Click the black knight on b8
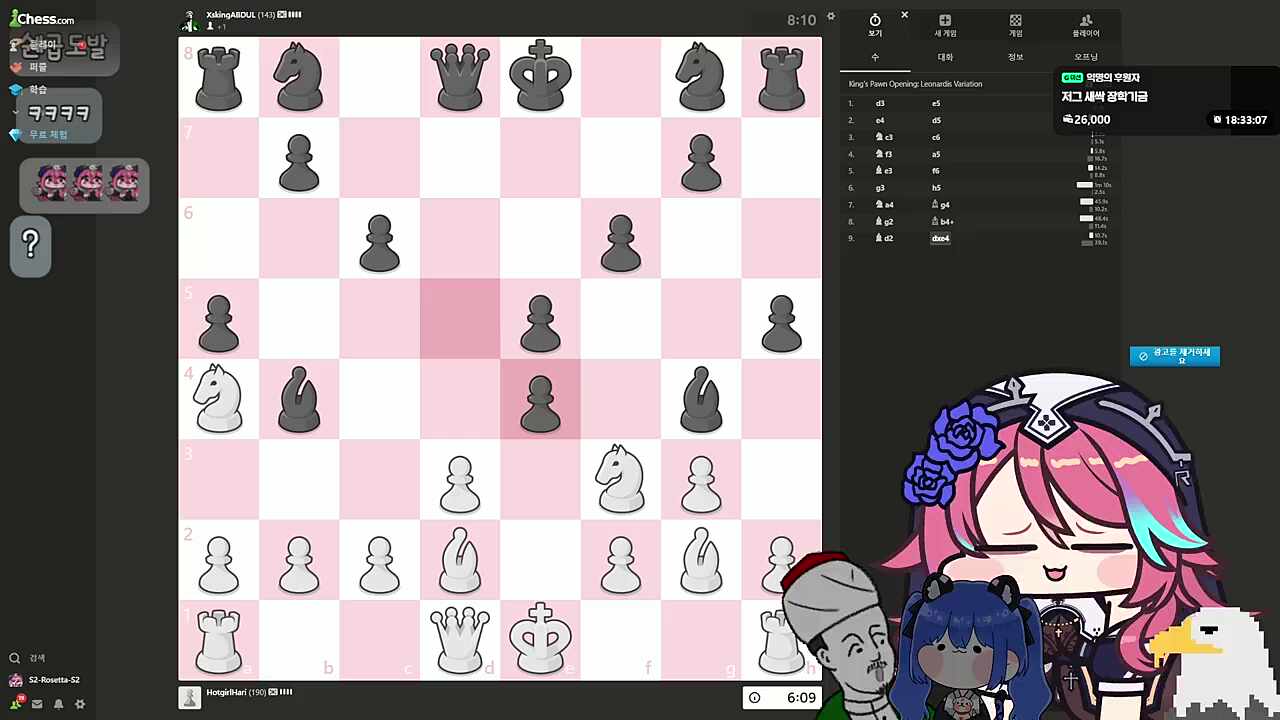The width and height of the screenshot is (1280, 720). 299,77
